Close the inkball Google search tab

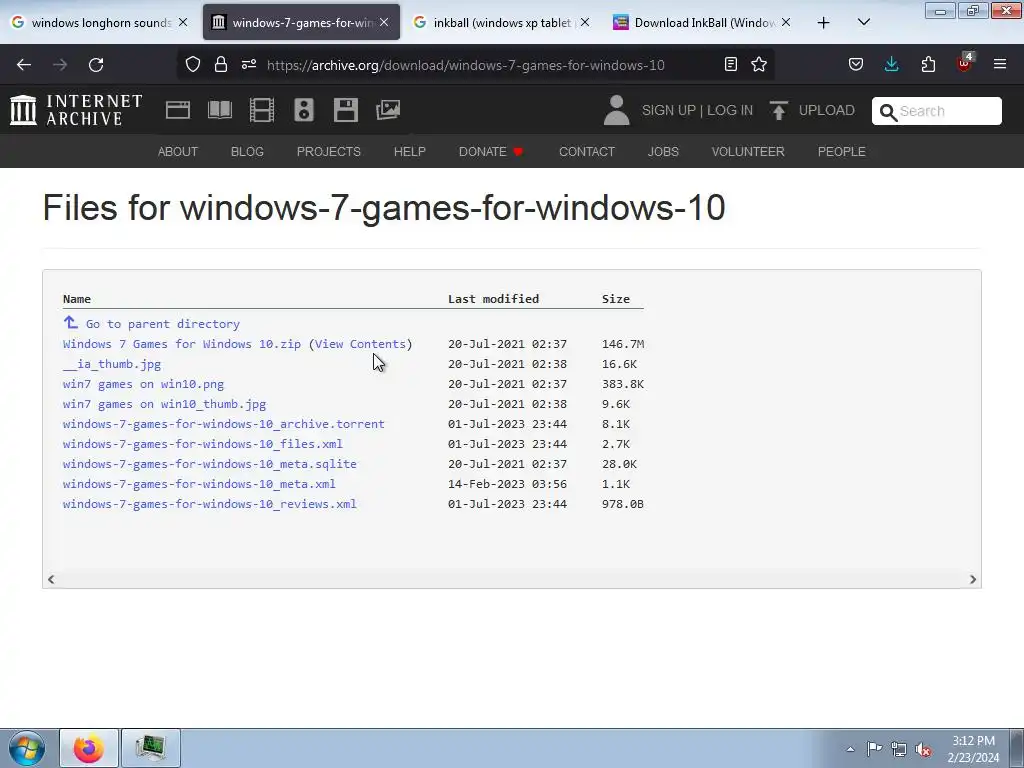[x=585, y=22]
